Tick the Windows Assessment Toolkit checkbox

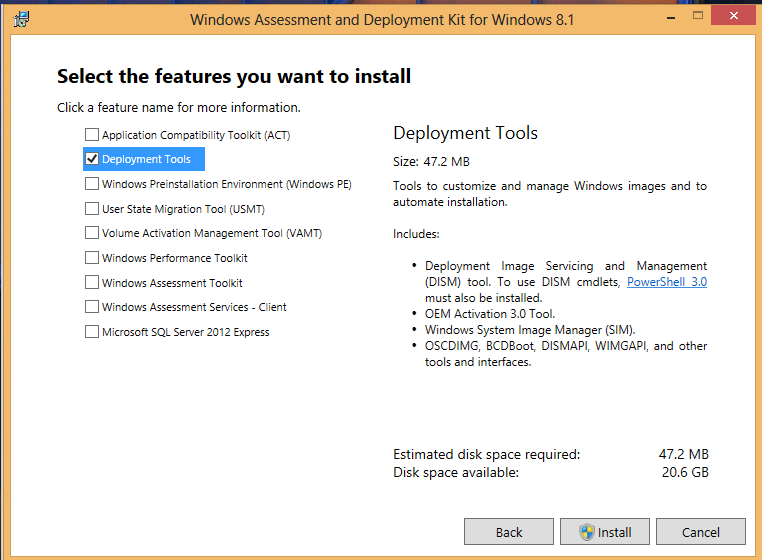tap(92, 283)
